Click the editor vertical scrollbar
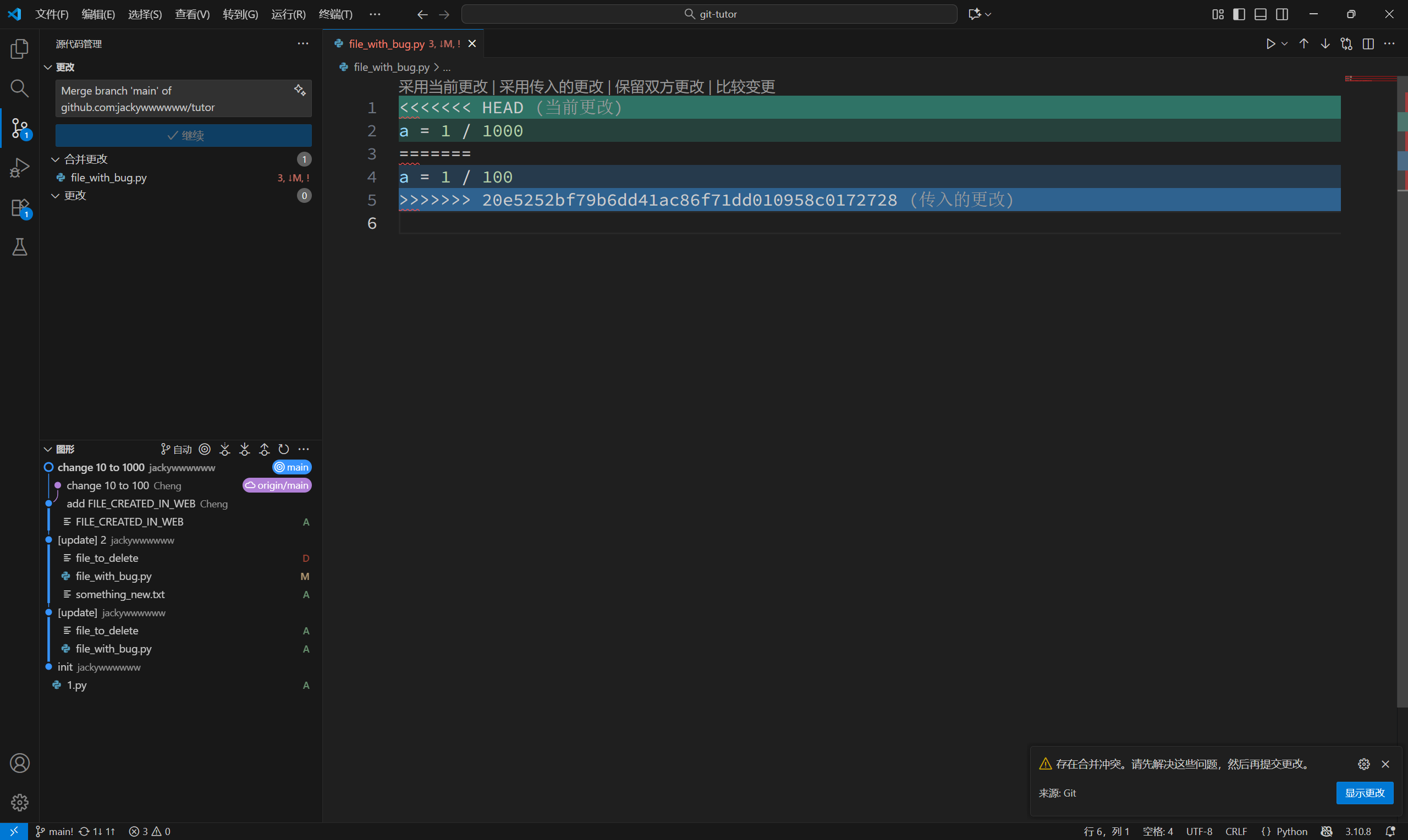Image resolution: width=1408 pixels, height=840 pixels. click(x=1402, y=396)
